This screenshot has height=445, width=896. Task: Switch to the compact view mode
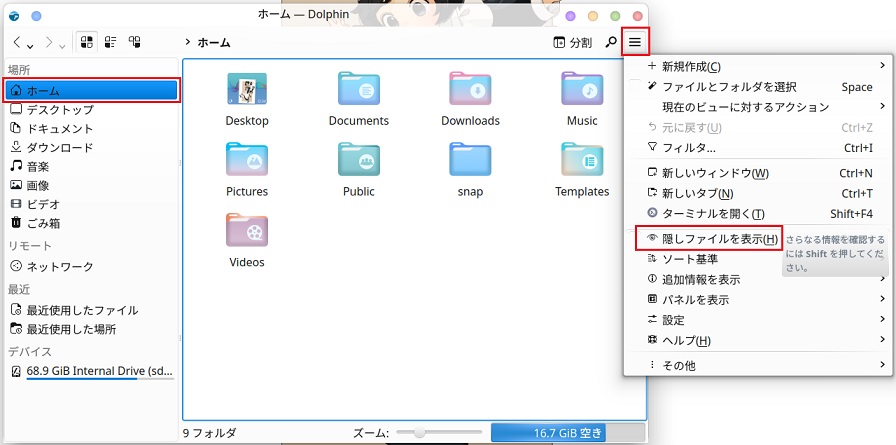click(111, 43)
